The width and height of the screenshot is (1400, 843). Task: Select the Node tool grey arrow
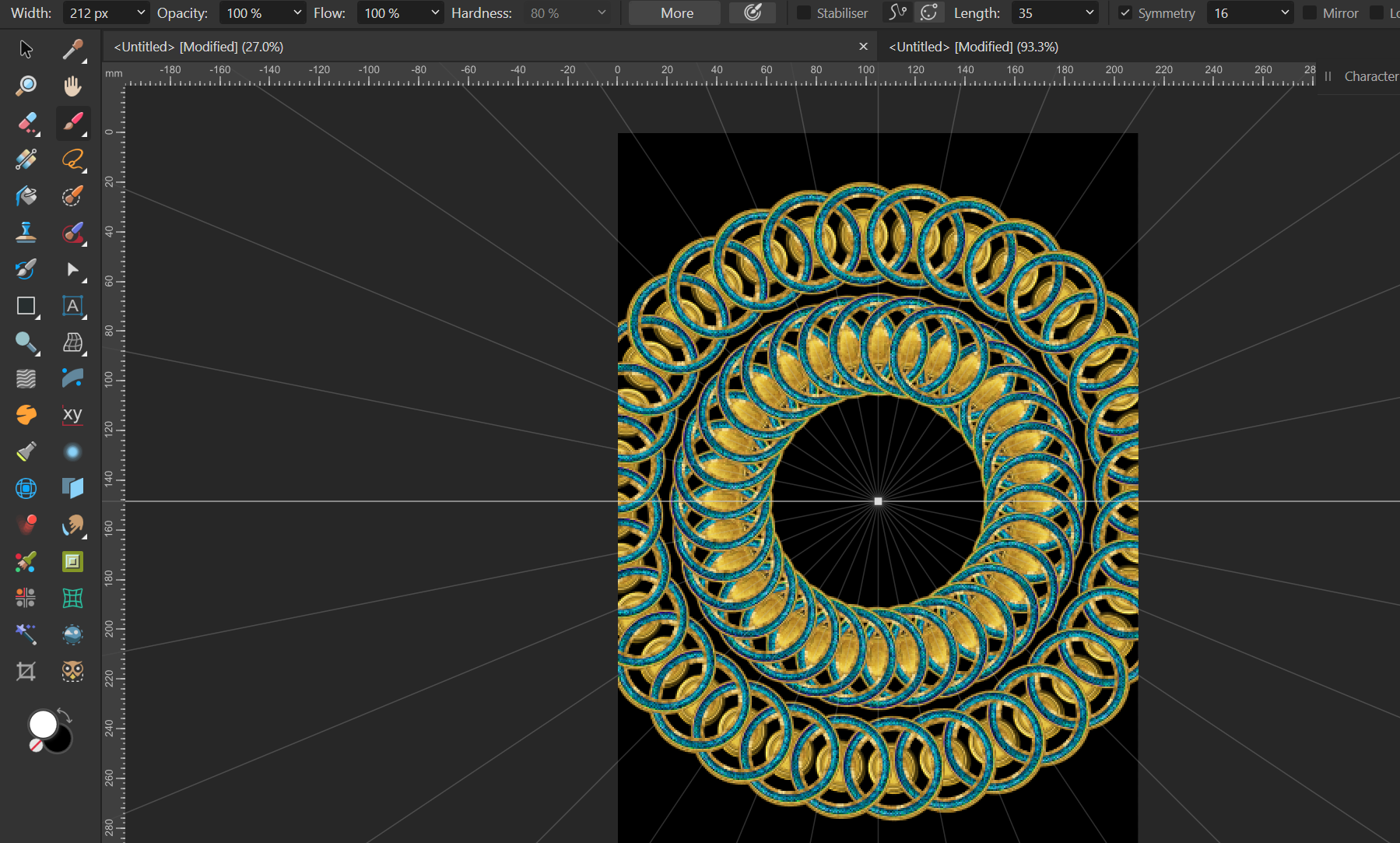[72, 269]
